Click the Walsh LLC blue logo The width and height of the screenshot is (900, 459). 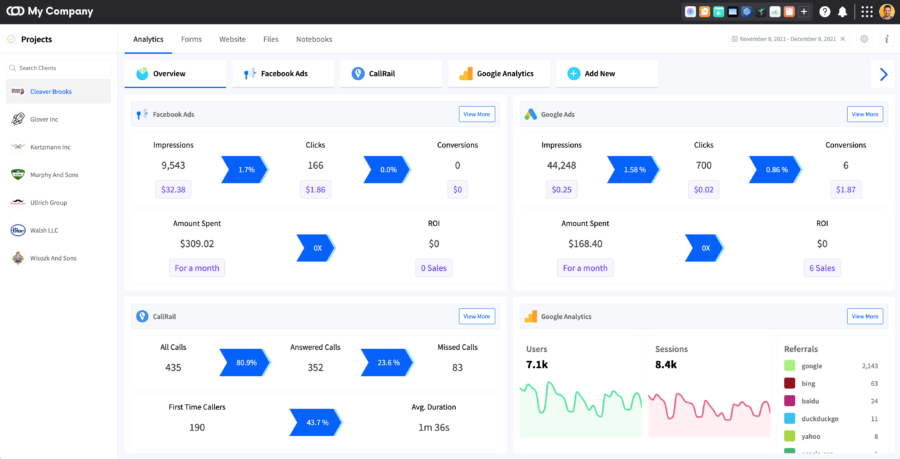click(18, 230)
